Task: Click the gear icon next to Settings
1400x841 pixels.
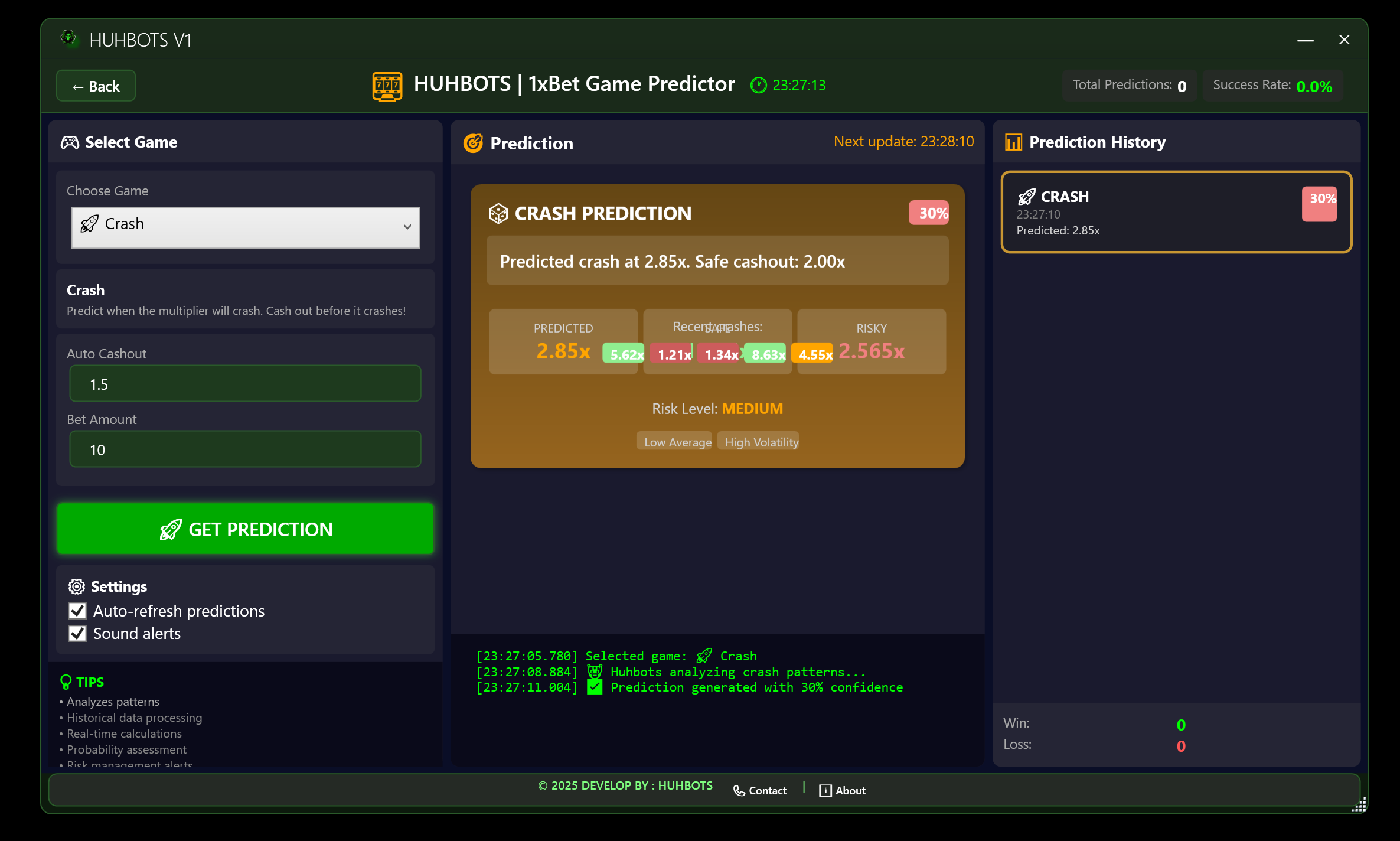Action: coord(77,586)
